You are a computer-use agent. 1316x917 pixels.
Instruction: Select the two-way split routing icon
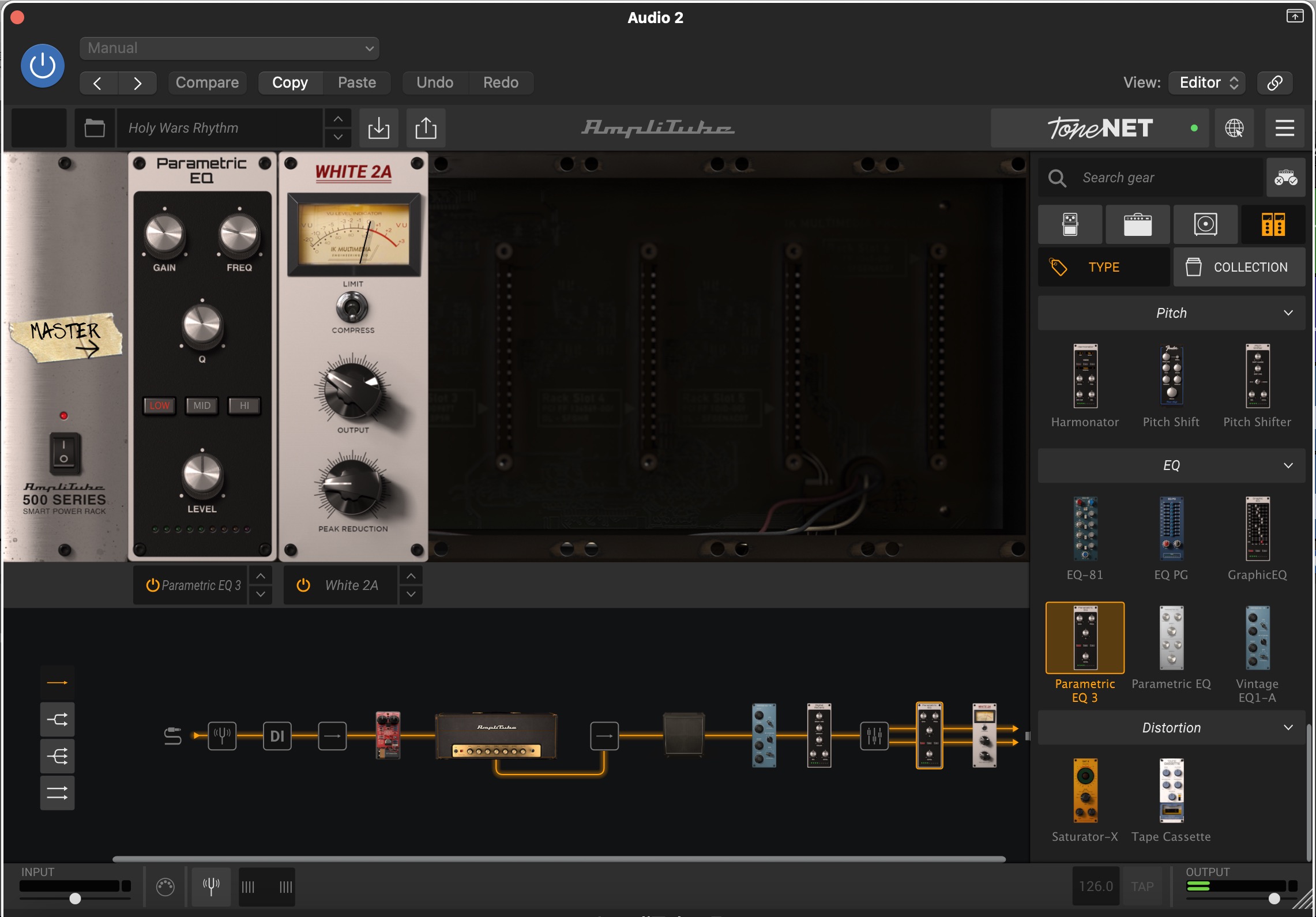tap(57, 720)
